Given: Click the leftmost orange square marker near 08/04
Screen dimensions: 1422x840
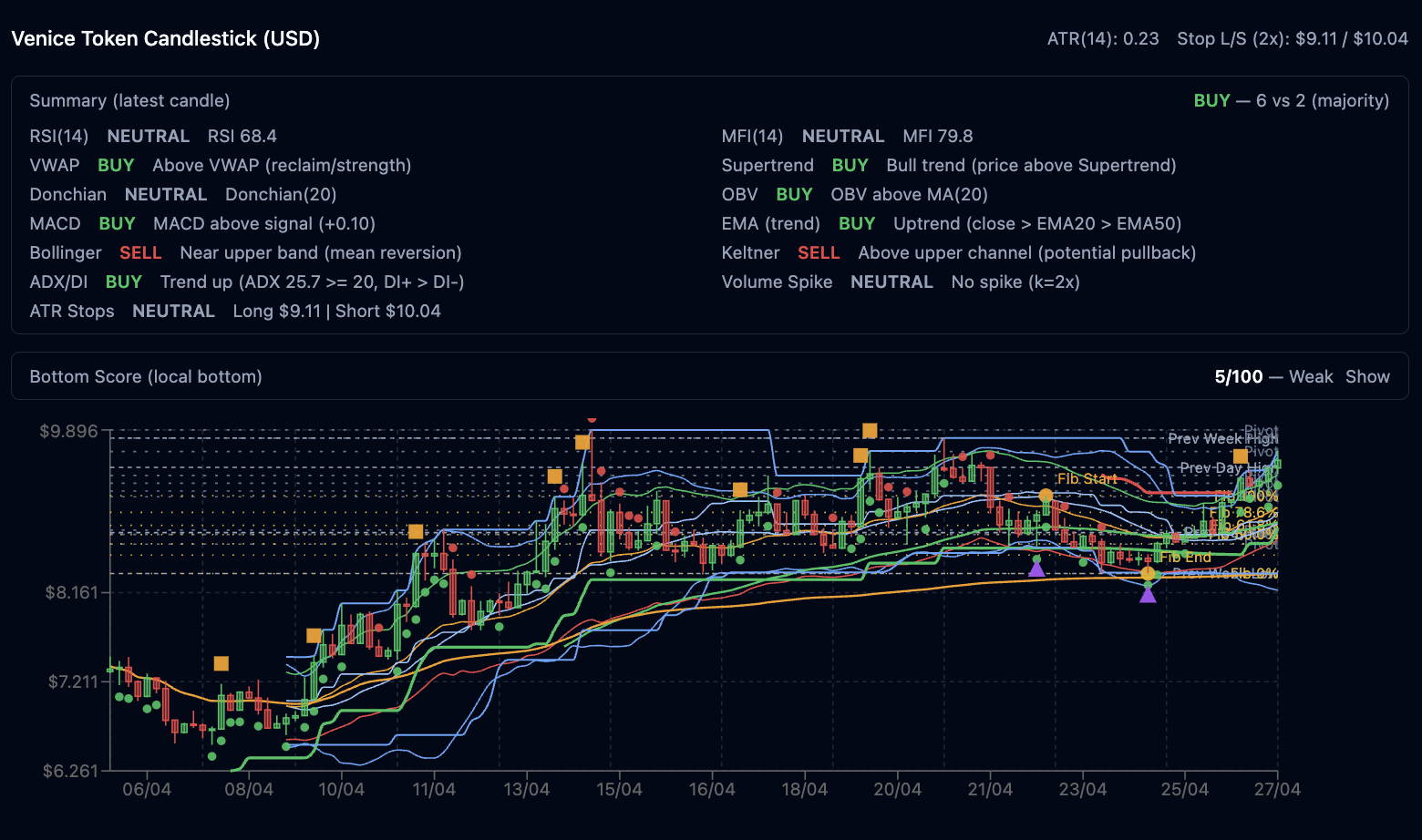Looking at the screenshot, I should (x=221, y=663).
